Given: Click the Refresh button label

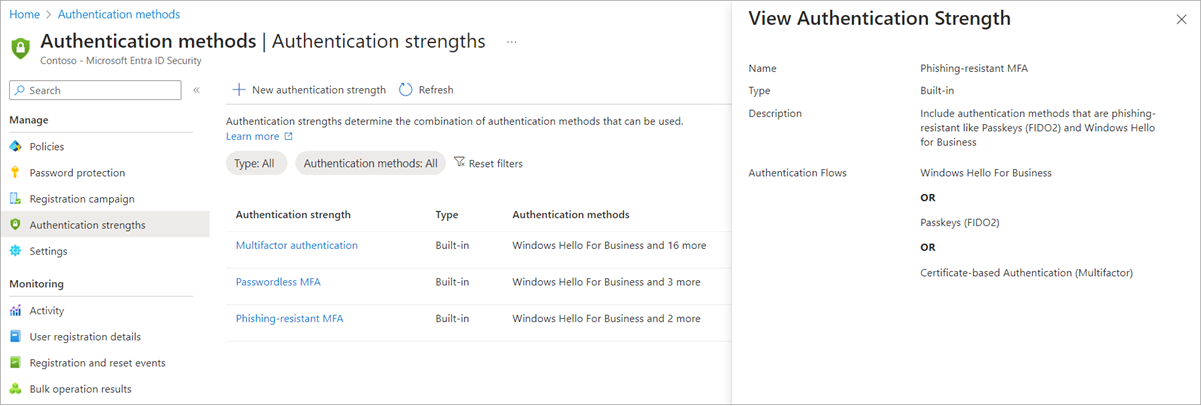Looking at the screenshot, I should (x=436, y=89).
